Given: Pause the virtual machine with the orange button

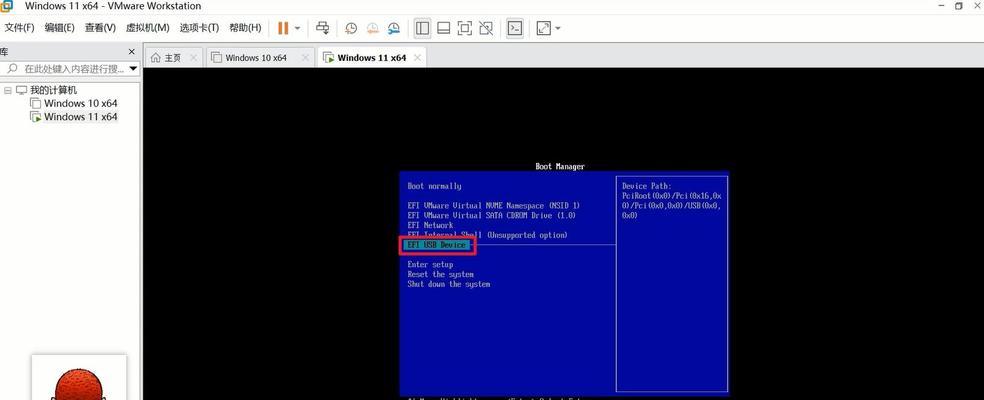Looking at the screenshot, I should 283,28.
